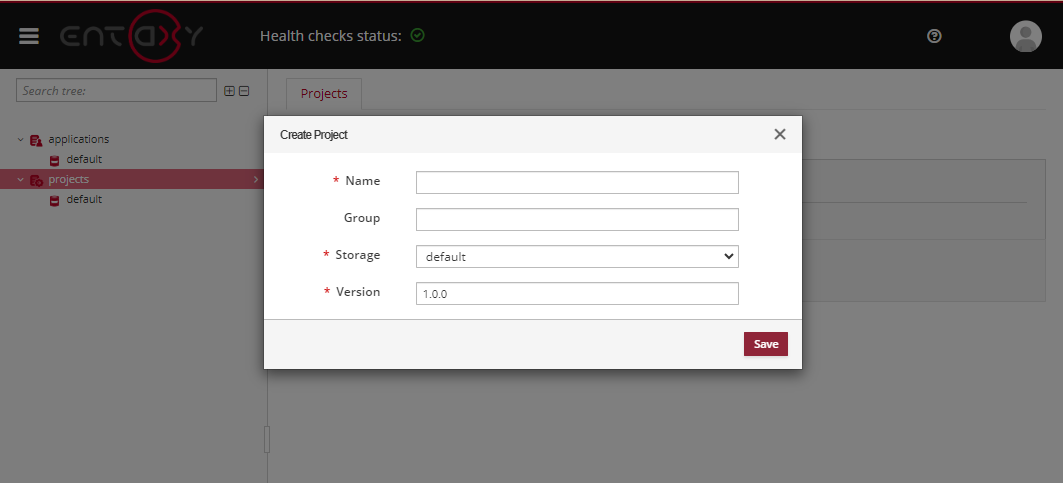Click the collapse-all tree minus icon
The width and height of the screenshot is (1063, 483).
[x=244, y=91]
